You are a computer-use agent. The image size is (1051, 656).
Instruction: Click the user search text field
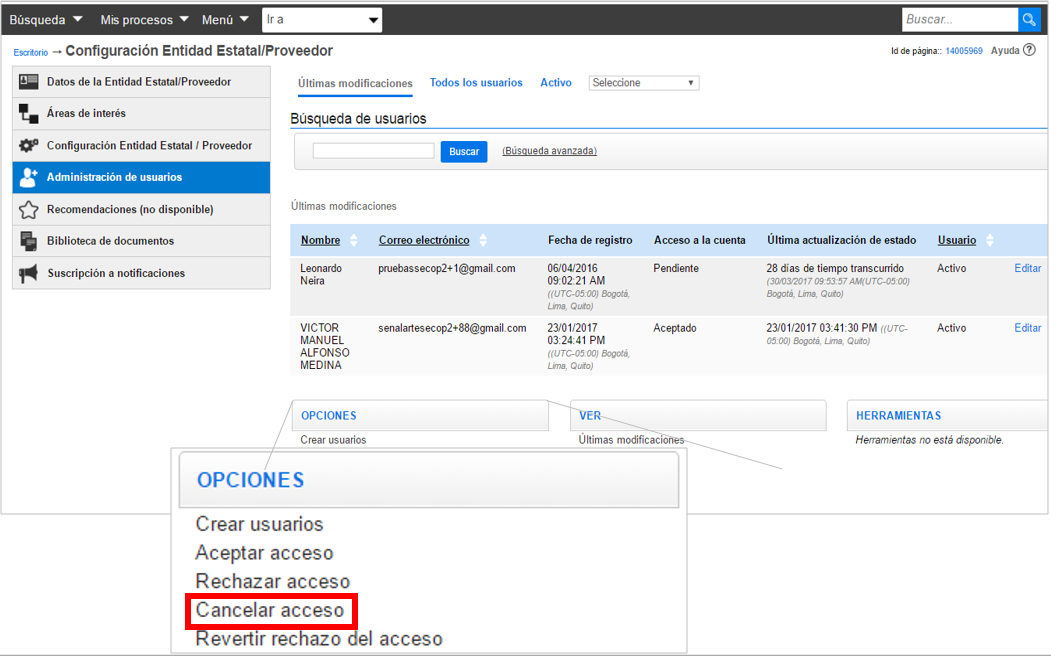tap(373, 151)
